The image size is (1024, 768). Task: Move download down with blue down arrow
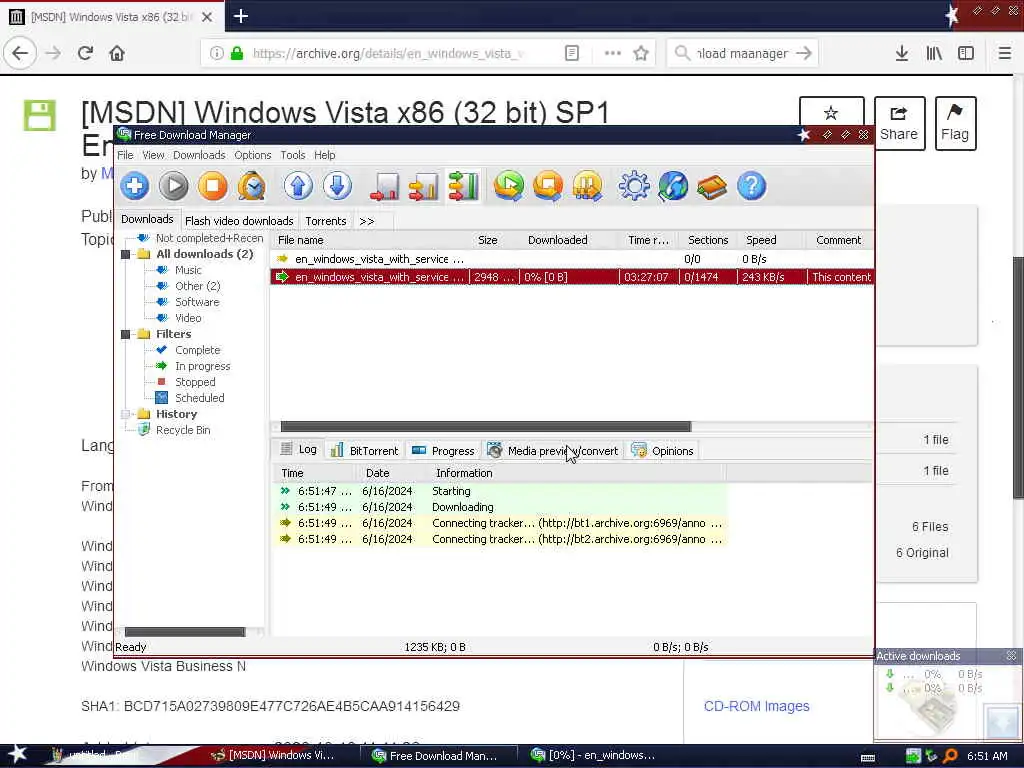[x=337, y=186]
